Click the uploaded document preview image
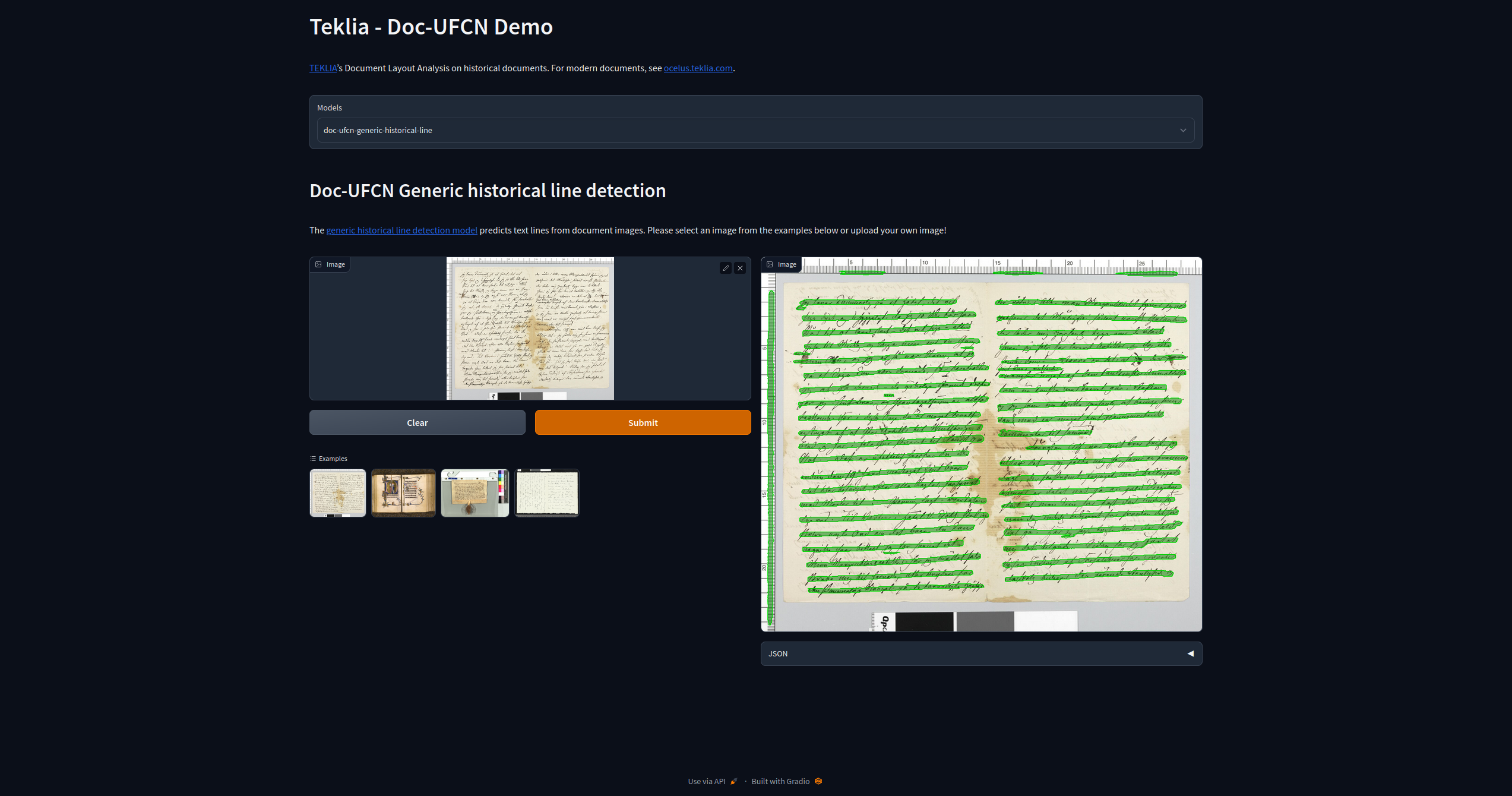This screenshot has height=796, width=1512. (x=530, y=328)
